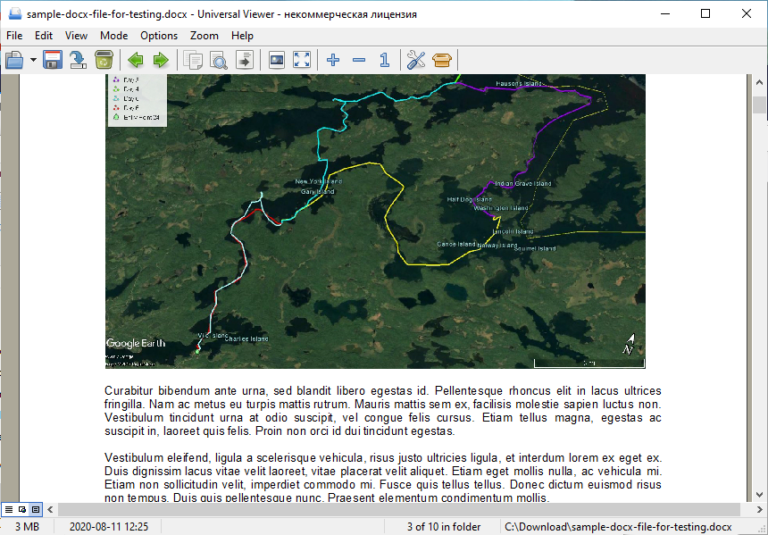Go to next file with right green arrow

pos(160,60)
